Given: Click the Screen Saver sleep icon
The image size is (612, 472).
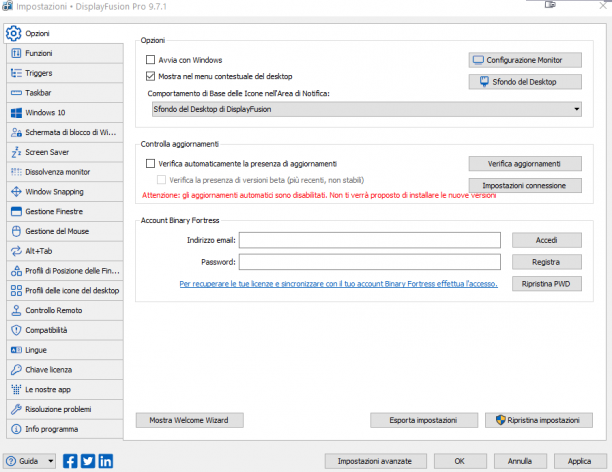Looking at the screenshot, I should (16, 152).
